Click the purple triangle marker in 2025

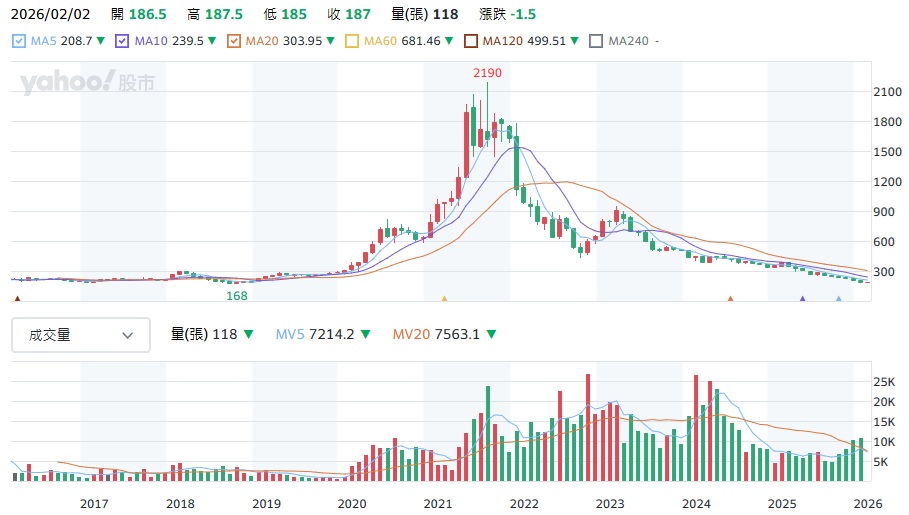pos(802,298)
